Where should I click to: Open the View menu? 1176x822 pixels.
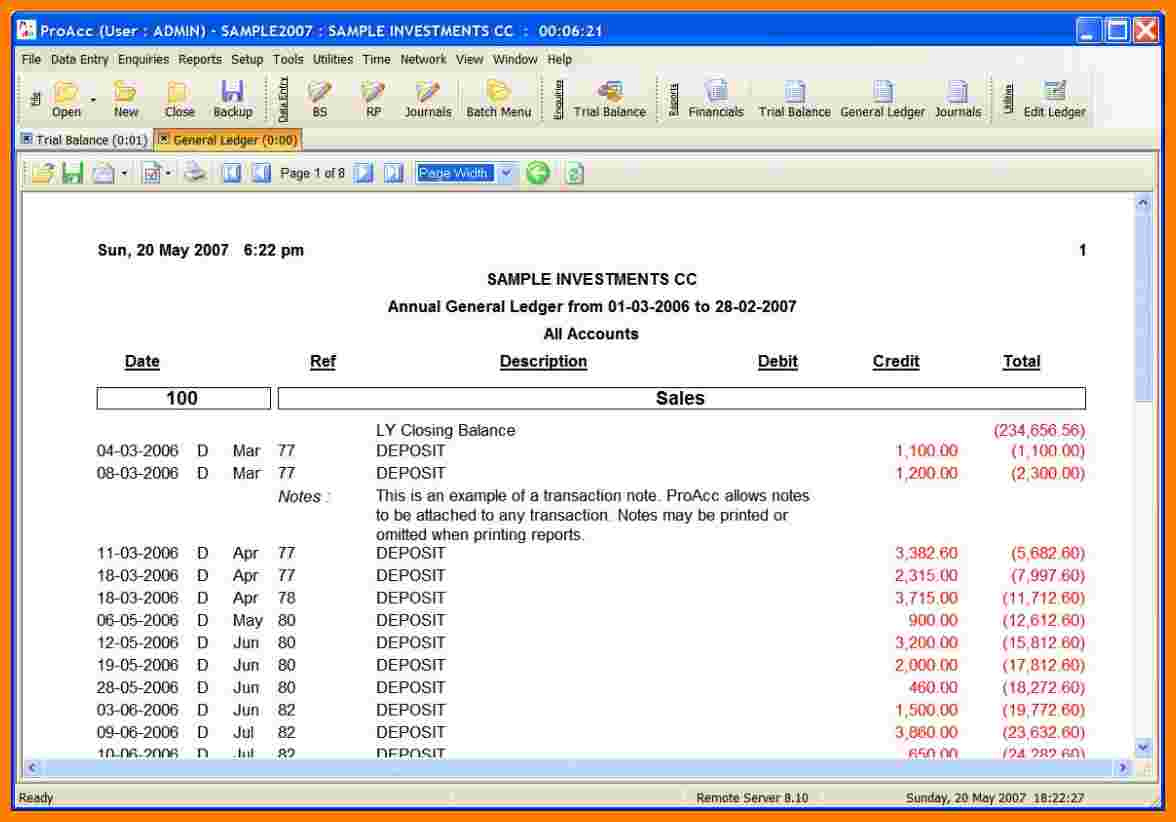coord(470,59)
